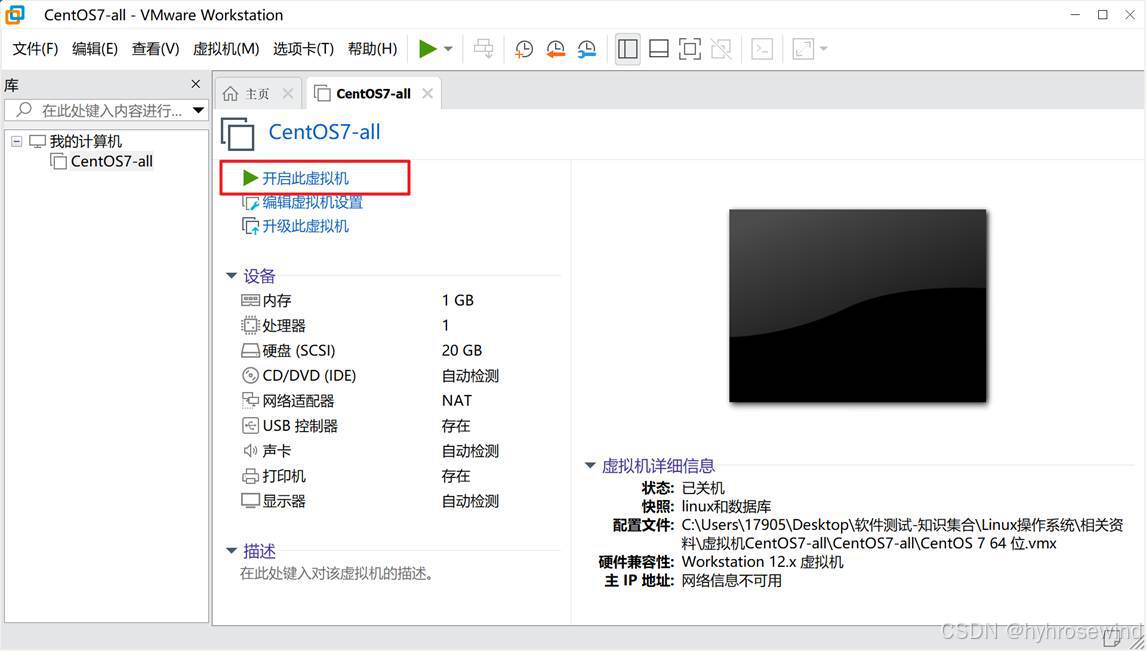Viewport: 1146px width, 651px height.
Task: Click the CentOS7-all VM heading icon
Action: (238, 134)
